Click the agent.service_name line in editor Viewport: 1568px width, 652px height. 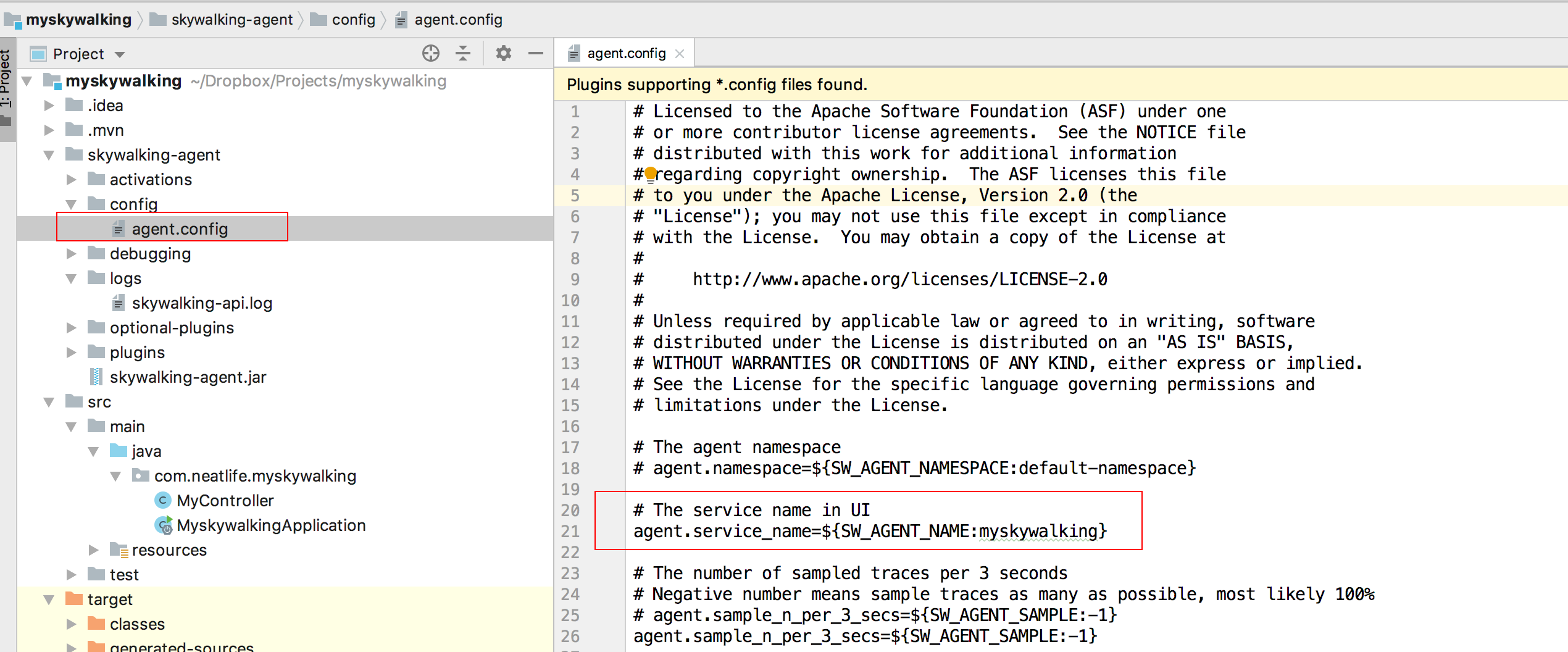(x=870, y=532)
